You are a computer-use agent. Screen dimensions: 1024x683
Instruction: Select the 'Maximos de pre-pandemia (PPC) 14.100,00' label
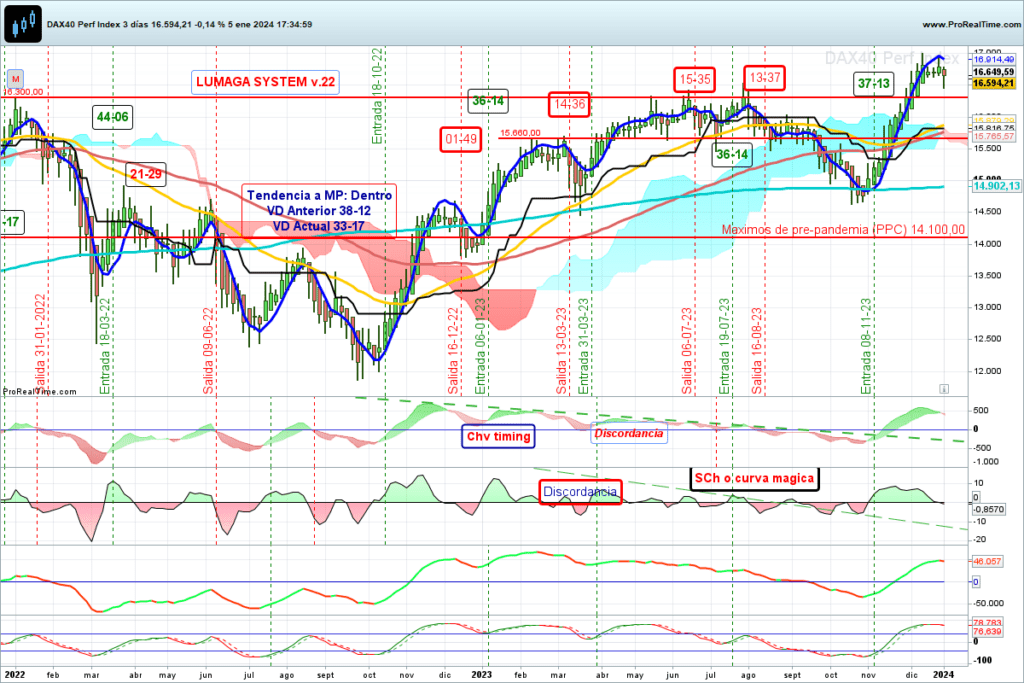pyautogui.click(x=843, y=230)
